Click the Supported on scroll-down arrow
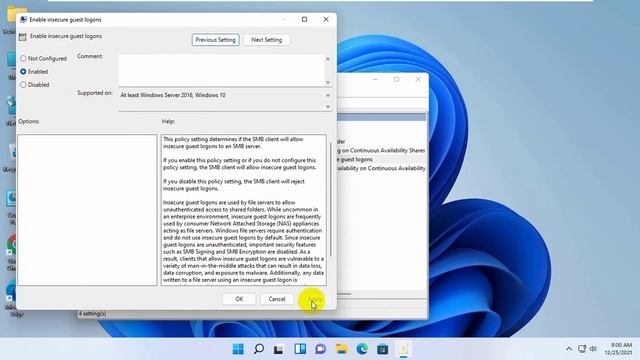Screen dimensions: 640x360 [328, 107]
